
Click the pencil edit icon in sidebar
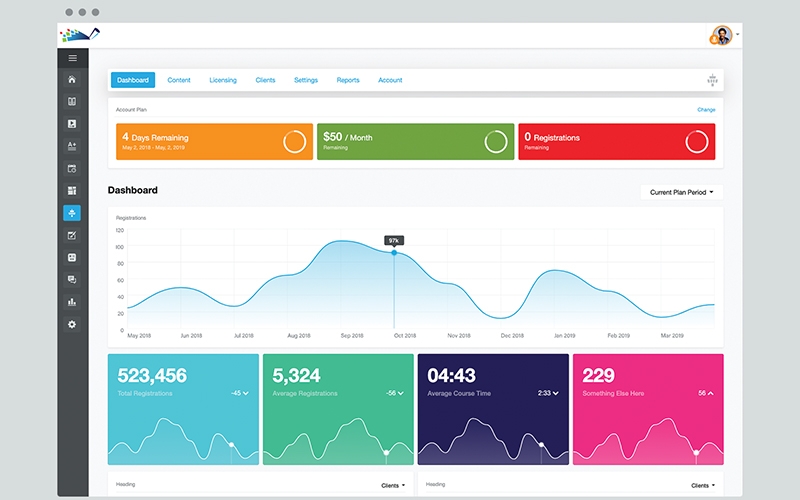pyautogui.click(x=72, y=236)
